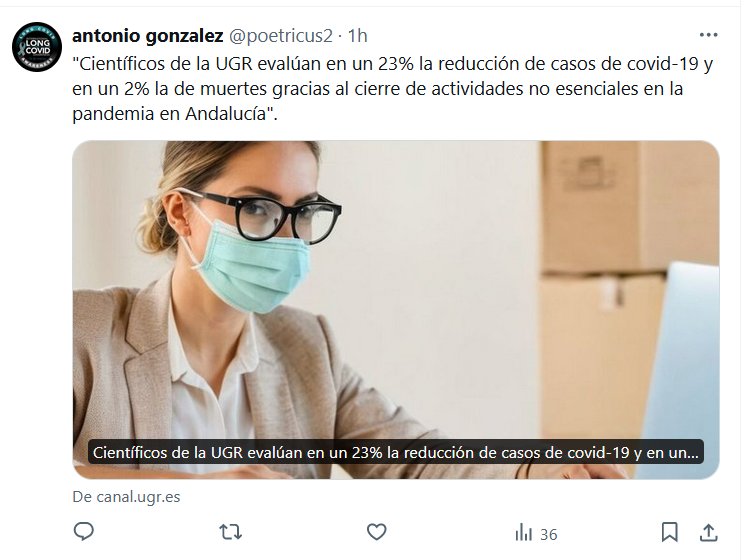The width and height of the screenshot is (748, 560).
Task: Repost the tweet with the retweet icon
Action: coord(230,532)
